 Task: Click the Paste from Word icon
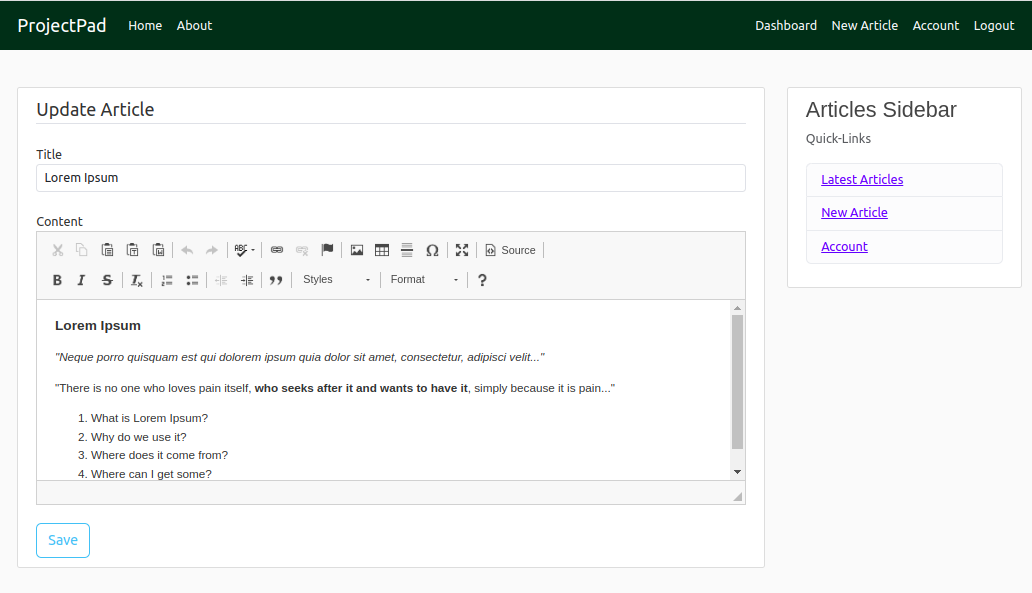click(159, 250)
